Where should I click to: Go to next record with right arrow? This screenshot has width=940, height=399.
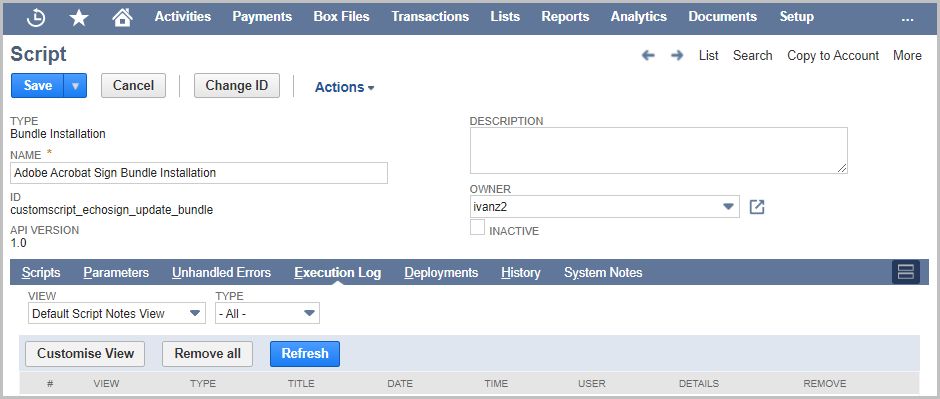[677, 56]
